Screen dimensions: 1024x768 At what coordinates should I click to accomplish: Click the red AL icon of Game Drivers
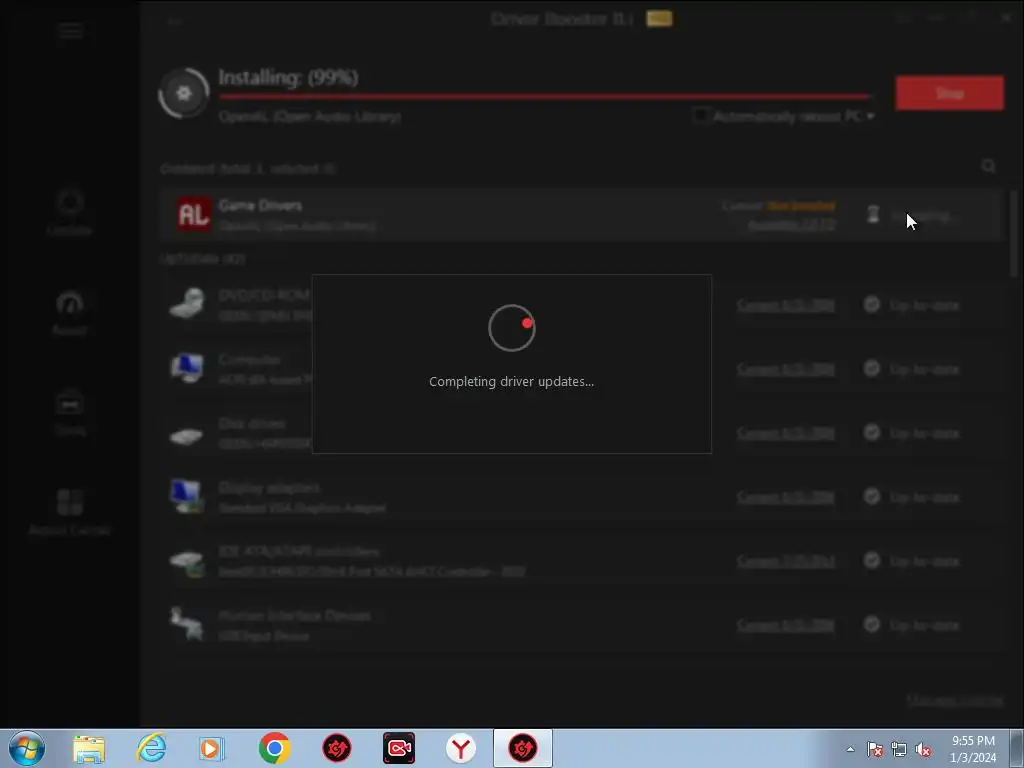coord(194,214)
